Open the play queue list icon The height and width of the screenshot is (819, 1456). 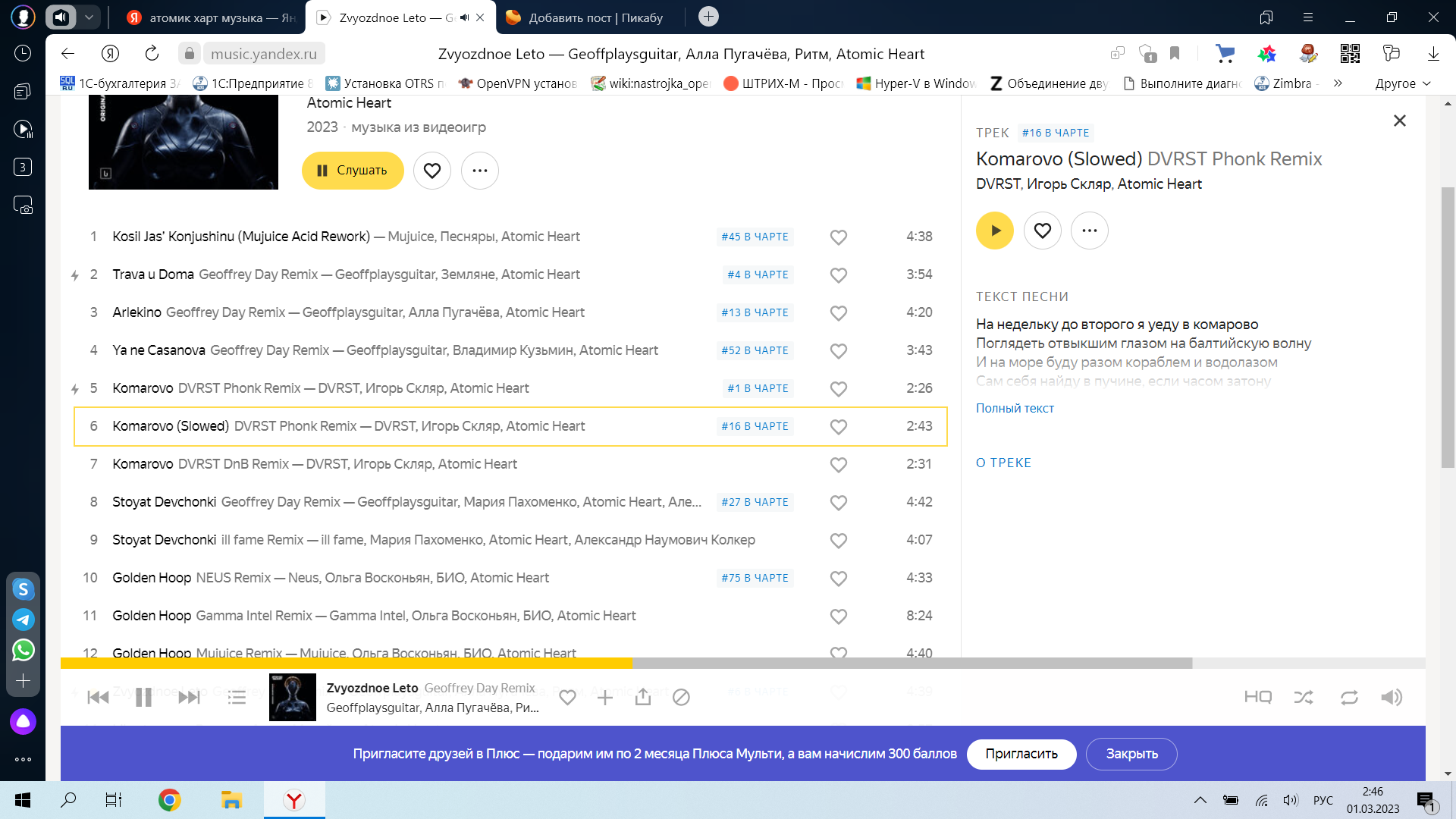[x=237, y=698]
